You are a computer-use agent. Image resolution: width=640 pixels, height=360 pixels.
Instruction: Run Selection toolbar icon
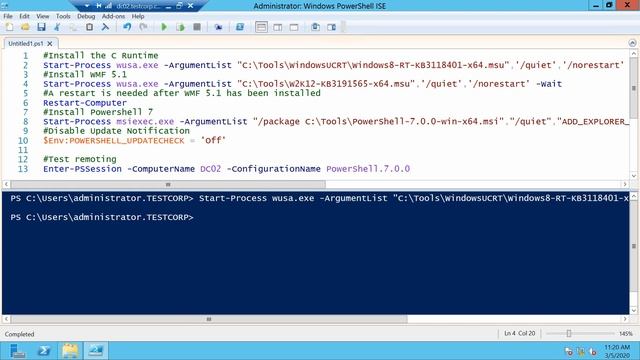(x=180, y=27)
